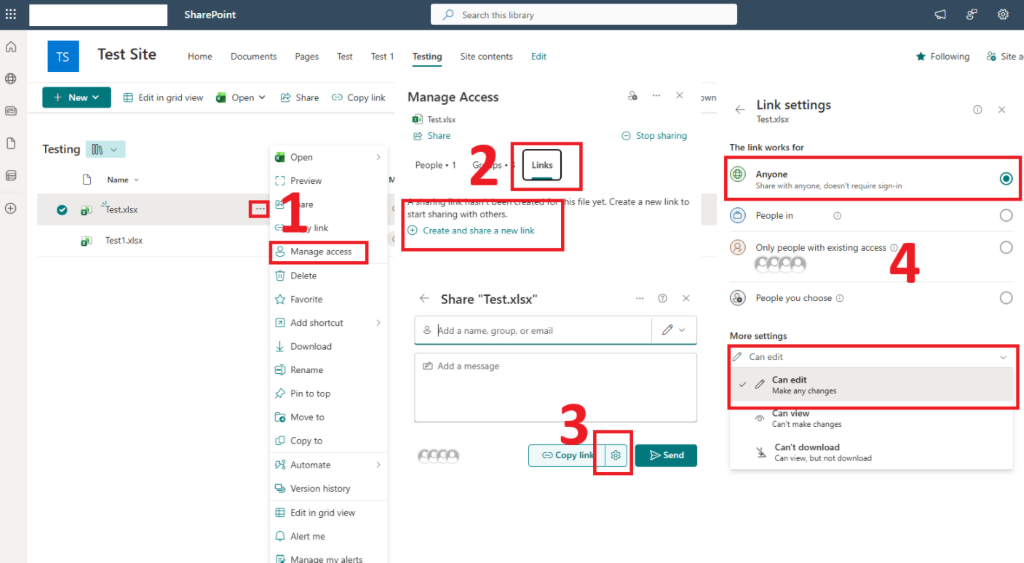Open the Test1.xlsx file name

124,240
